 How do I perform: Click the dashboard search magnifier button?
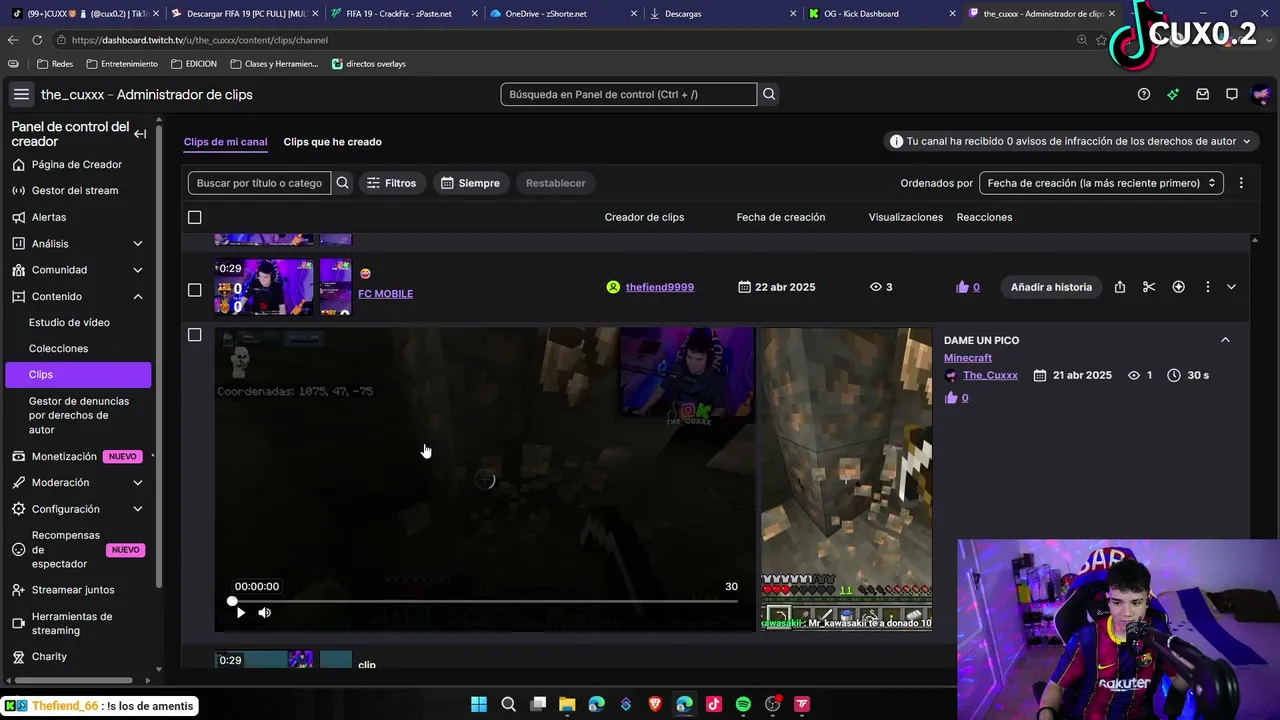769,94
